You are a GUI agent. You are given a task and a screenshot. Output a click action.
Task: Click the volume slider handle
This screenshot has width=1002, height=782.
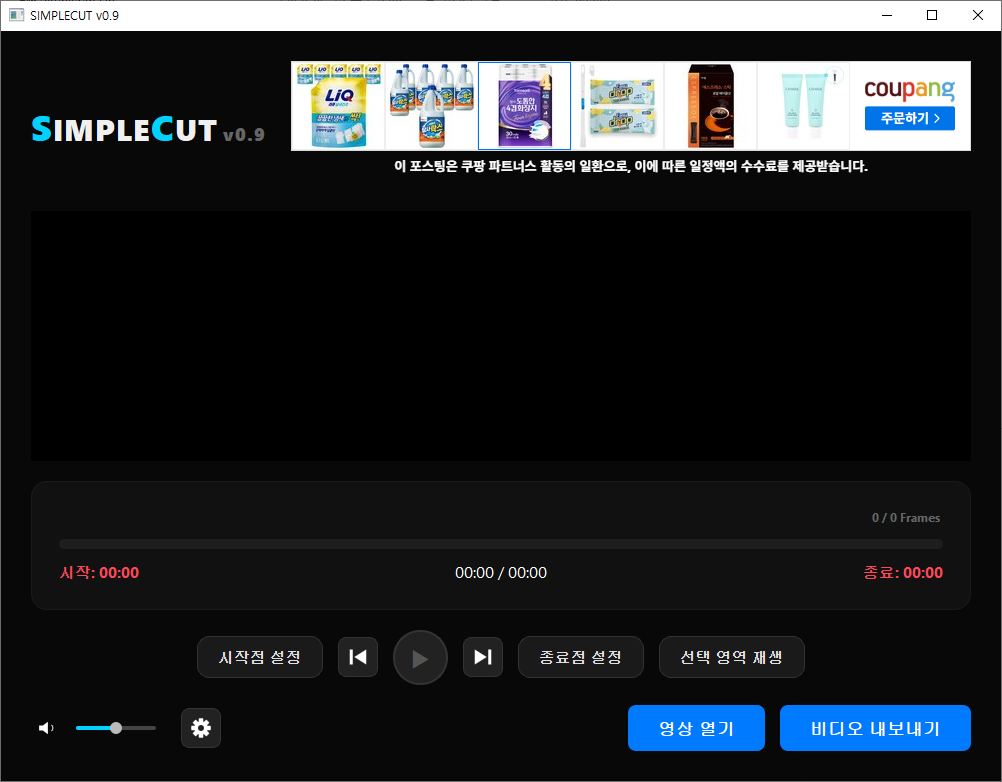[116, 728]
